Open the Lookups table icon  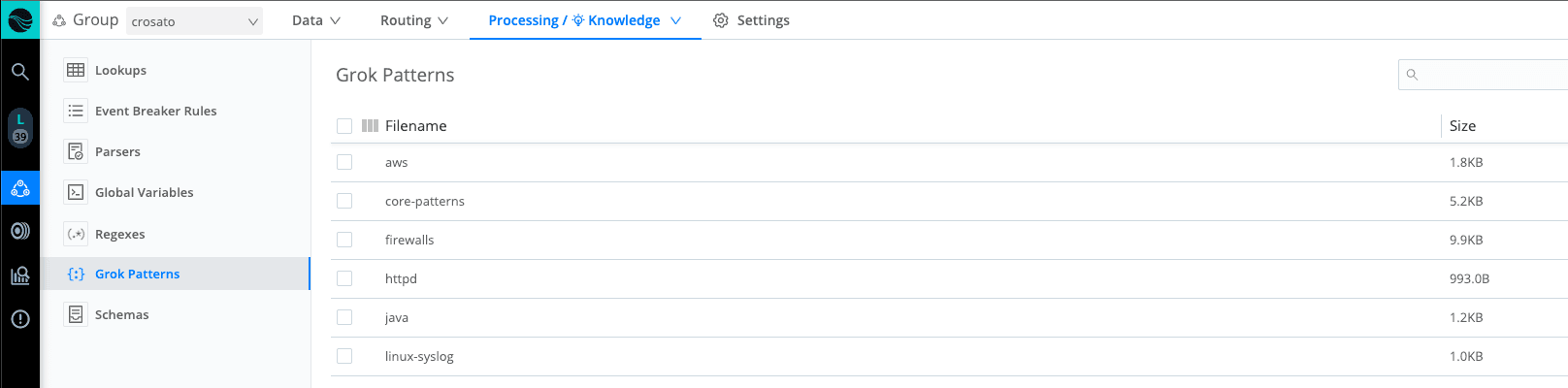76,70
